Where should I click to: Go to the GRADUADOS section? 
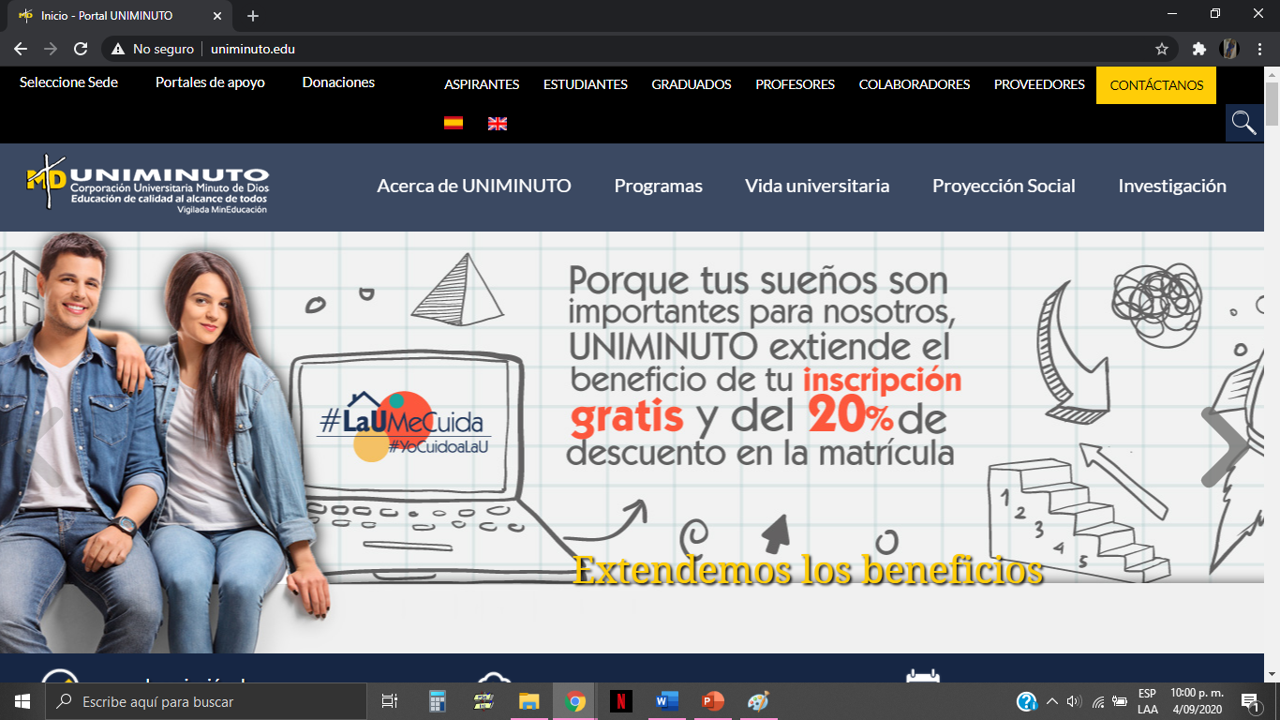[x=691, y=85]
